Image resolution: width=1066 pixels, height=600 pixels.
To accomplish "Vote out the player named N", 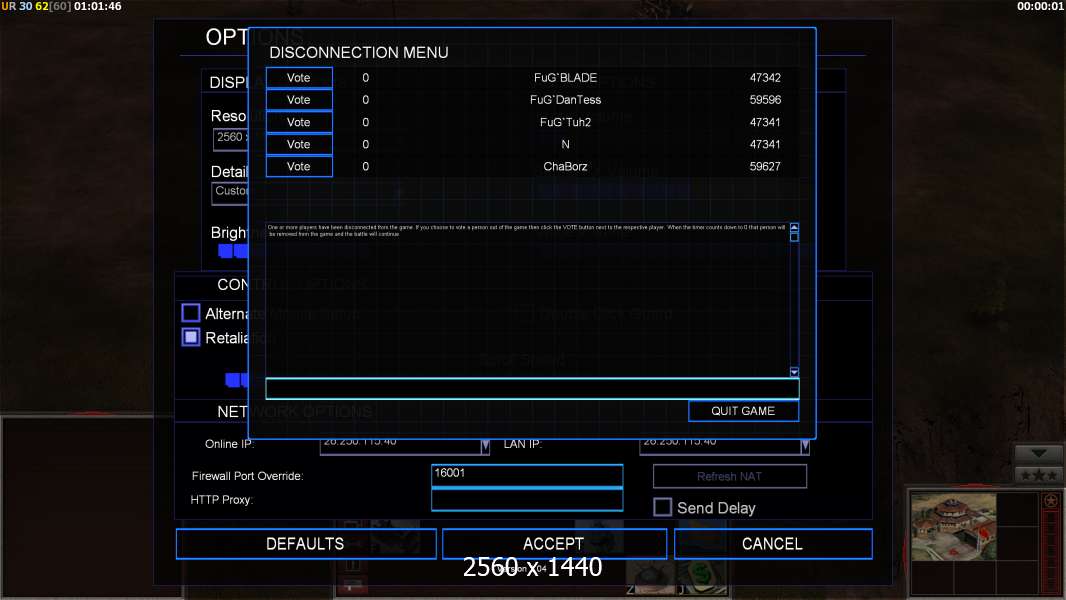I will [299, 145].
